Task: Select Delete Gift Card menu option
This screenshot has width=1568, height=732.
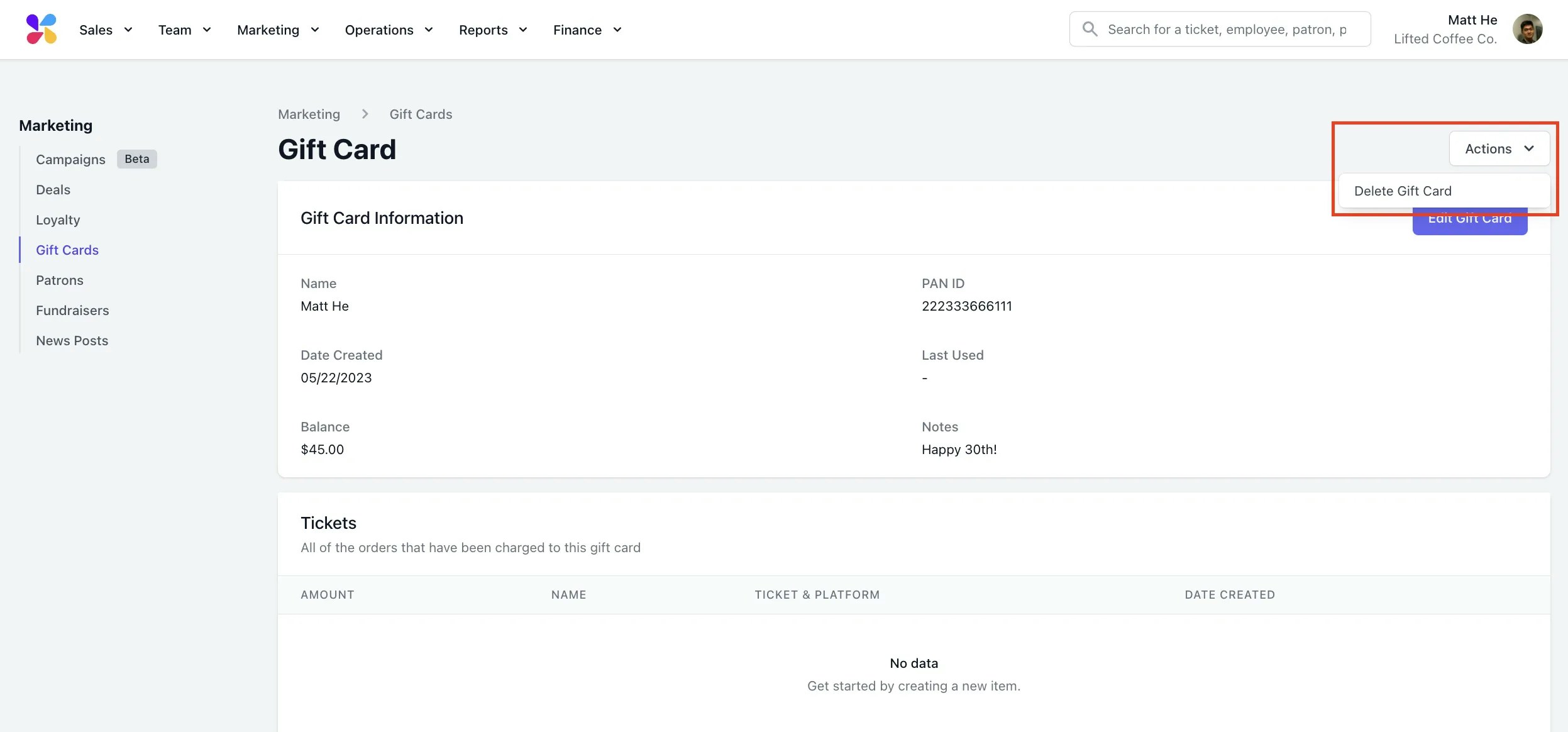Action: click(x=1403, y=191)
